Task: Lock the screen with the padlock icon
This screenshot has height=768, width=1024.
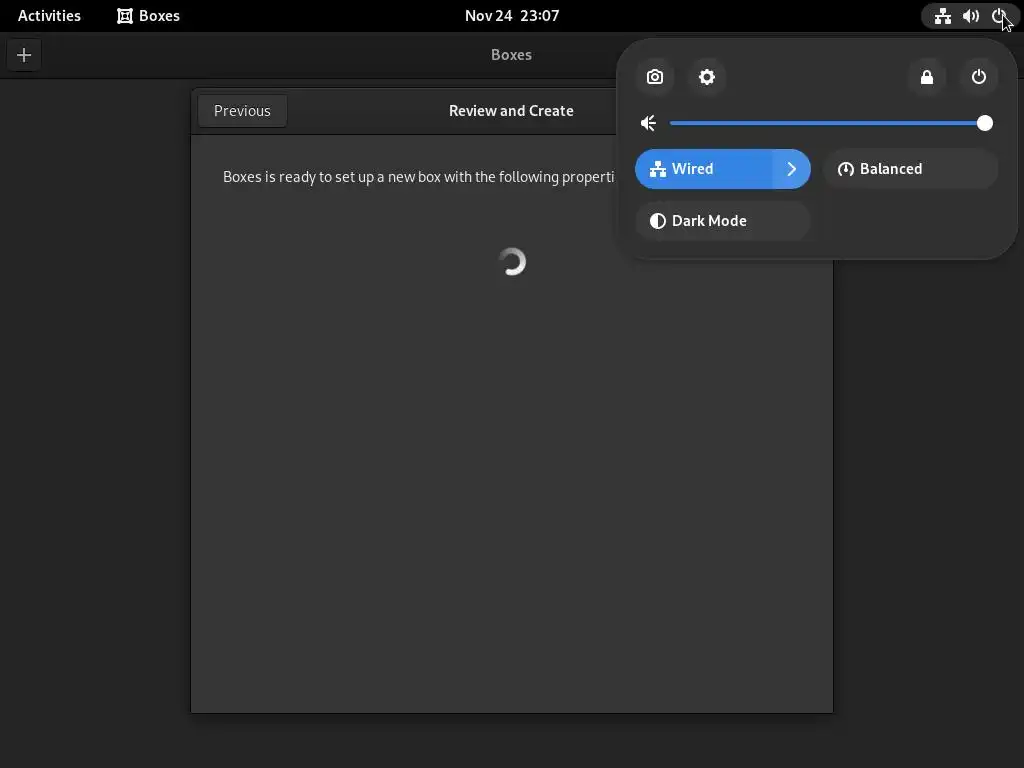Action: (x=927, y=77)
